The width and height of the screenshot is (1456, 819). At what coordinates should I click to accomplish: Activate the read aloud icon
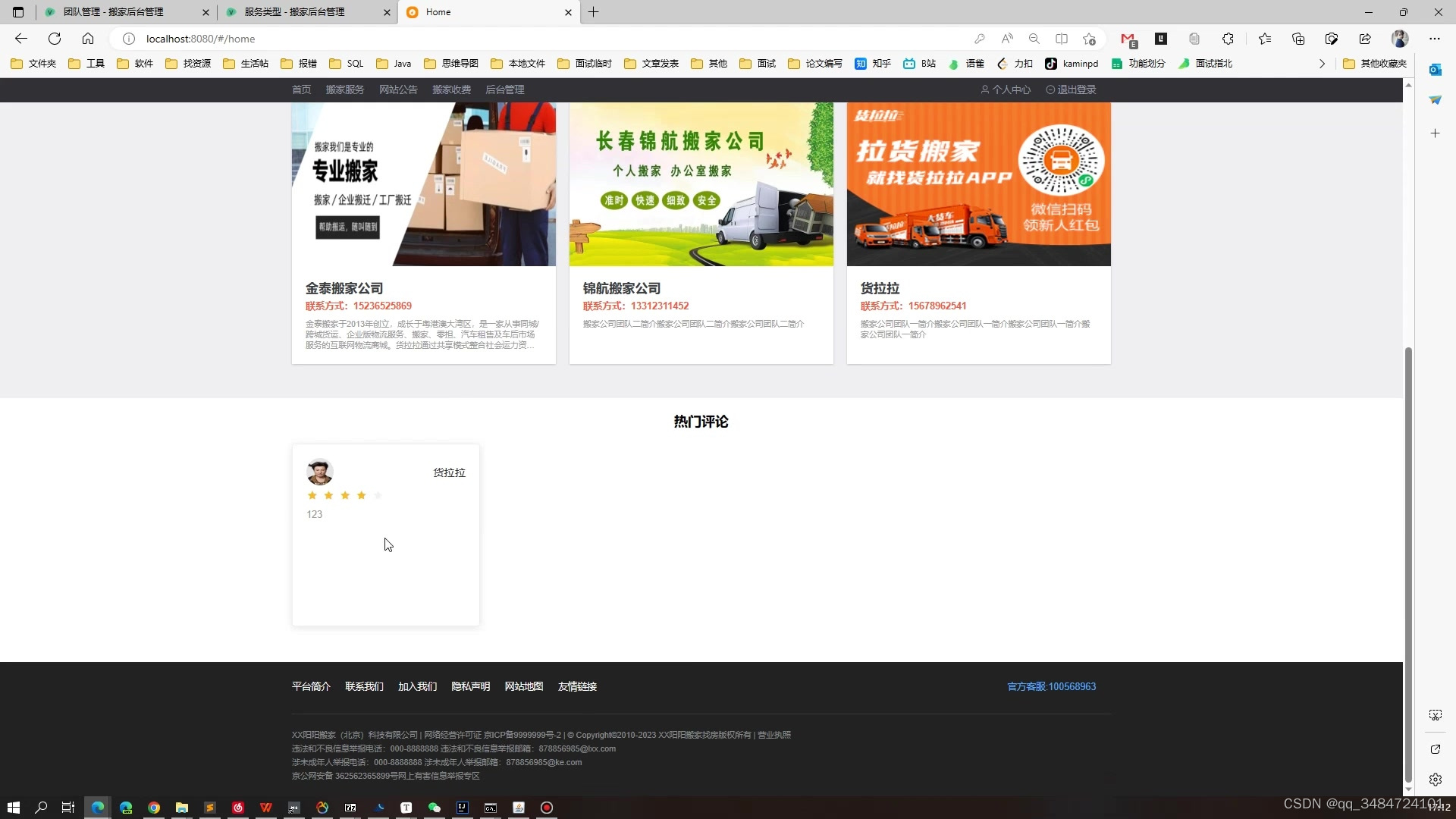[1007, 39]
